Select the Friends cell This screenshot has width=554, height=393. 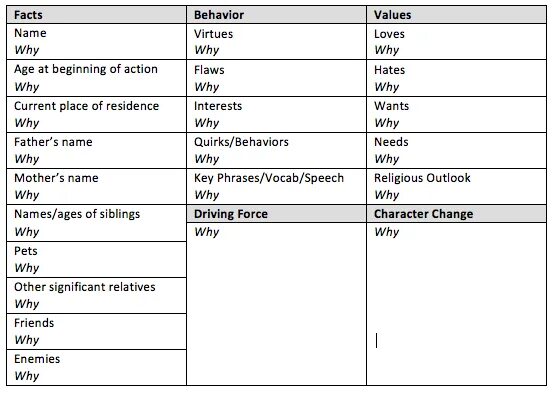[x=96, y=332]
